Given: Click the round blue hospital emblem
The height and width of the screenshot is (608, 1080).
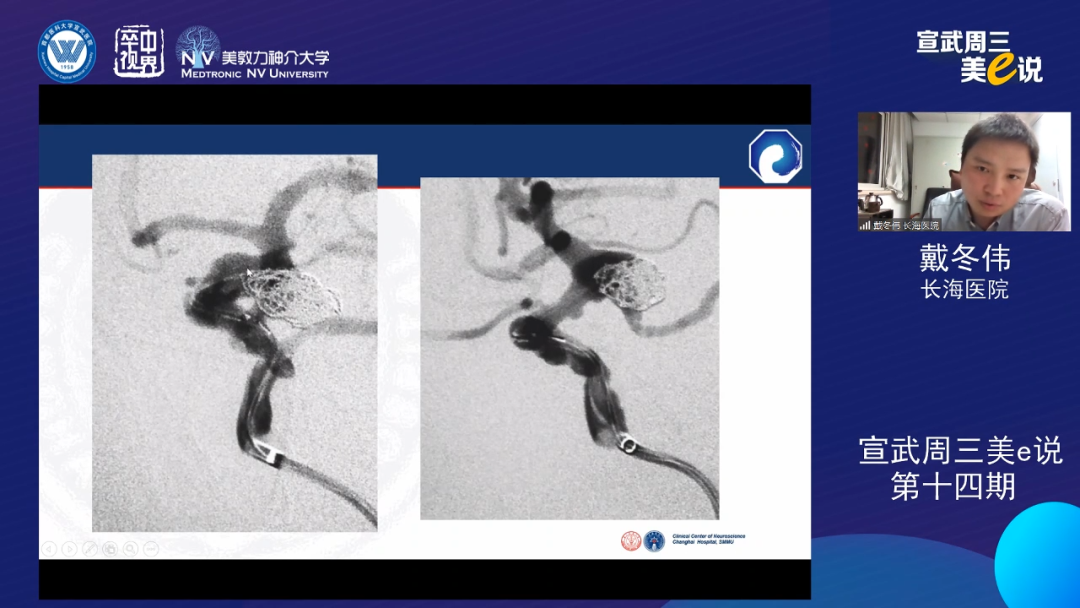Looking at the screenshot, I should [67, 52].
